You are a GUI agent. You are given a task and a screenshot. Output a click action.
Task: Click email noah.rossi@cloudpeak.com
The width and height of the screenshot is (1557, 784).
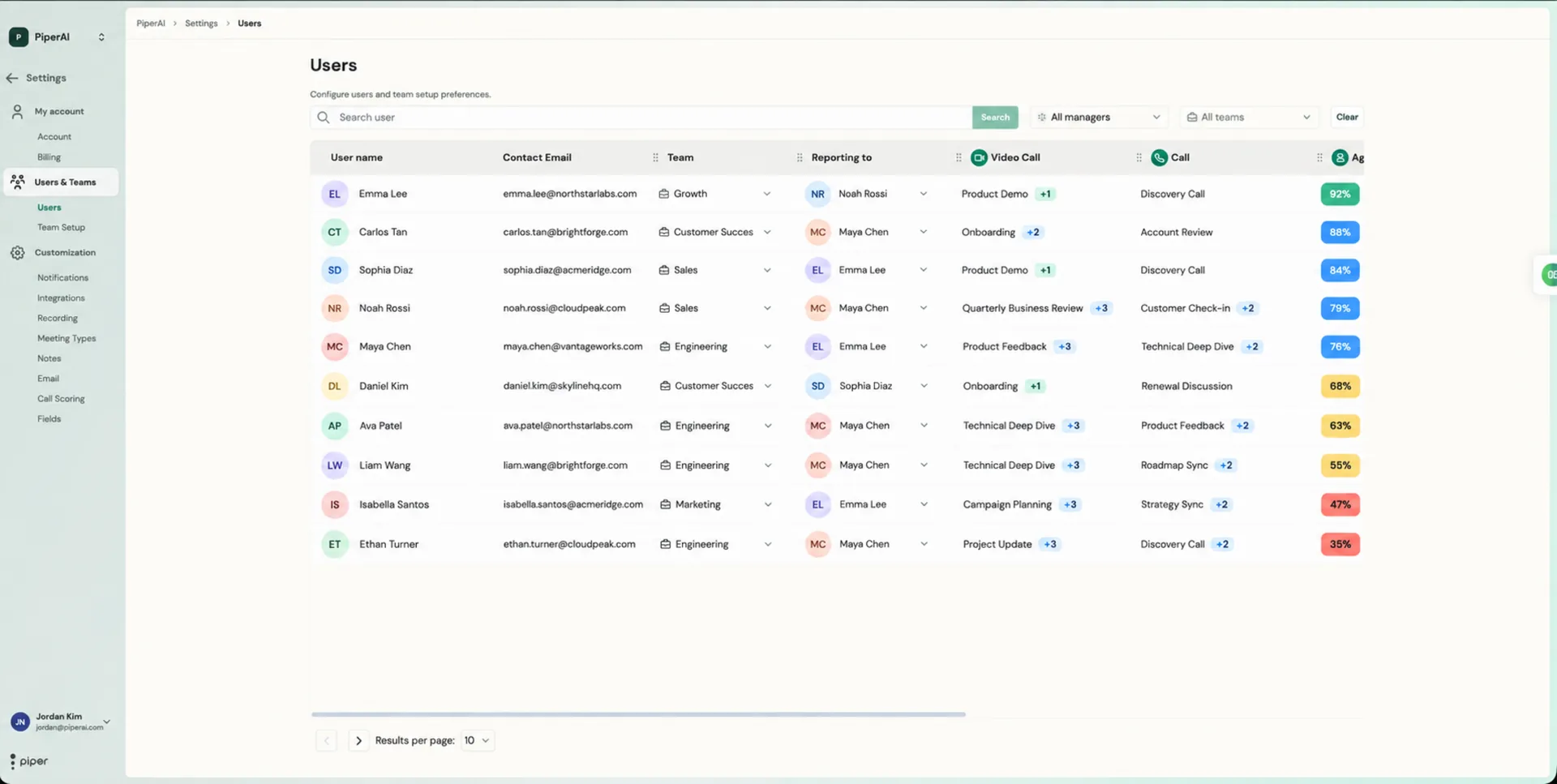pyautogui.click(x=564, y=308)
